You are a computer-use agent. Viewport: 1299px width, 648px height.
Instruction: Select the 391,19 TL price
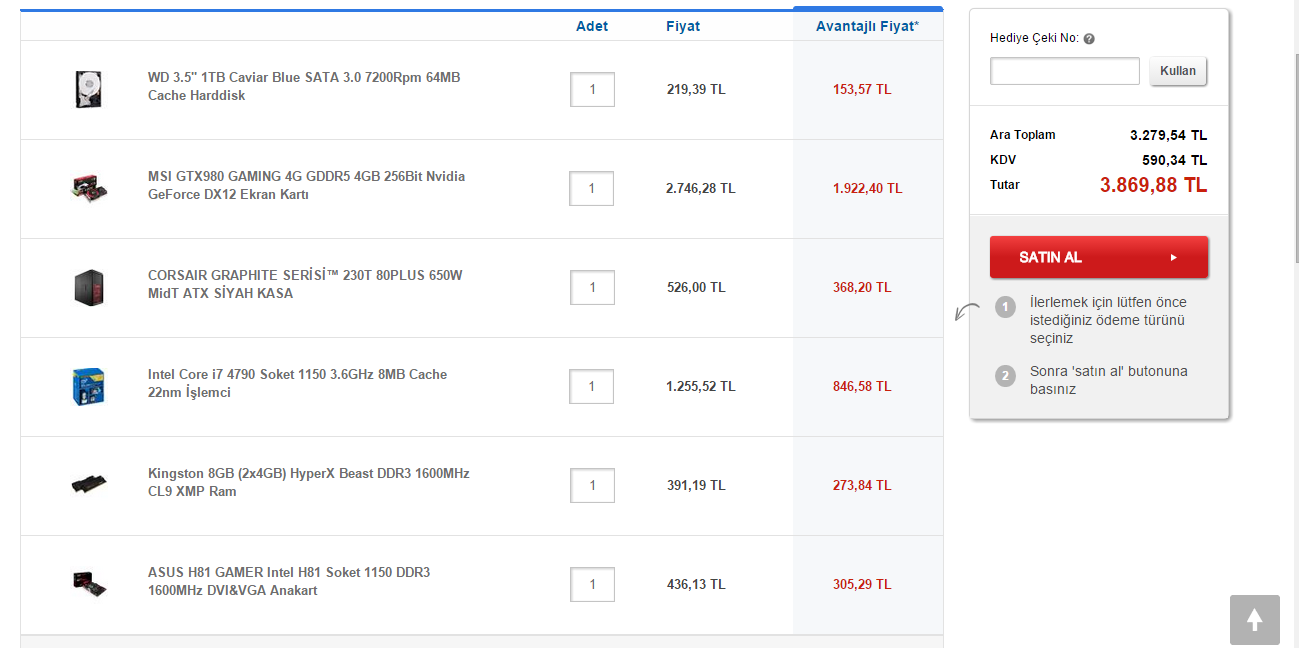pyautogui.click(x=696, y=485)
